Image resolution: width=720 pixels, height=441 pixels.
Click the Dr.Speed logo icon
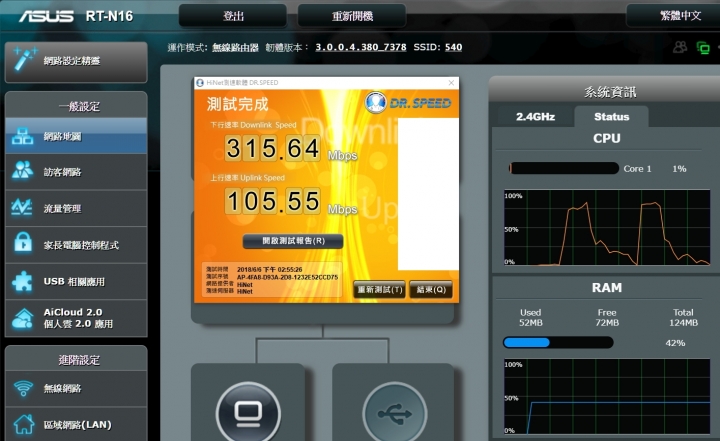[376, 102]
